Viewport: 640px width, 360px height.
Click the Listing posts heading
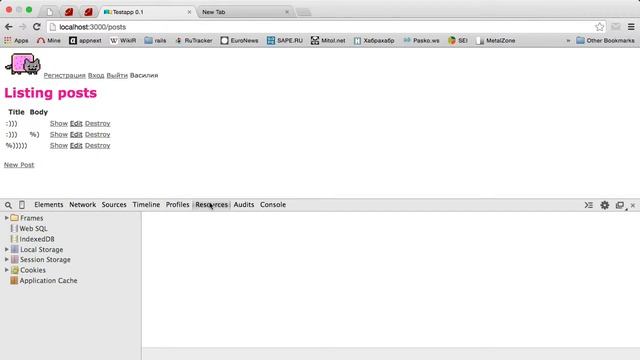tap(51, 93)
